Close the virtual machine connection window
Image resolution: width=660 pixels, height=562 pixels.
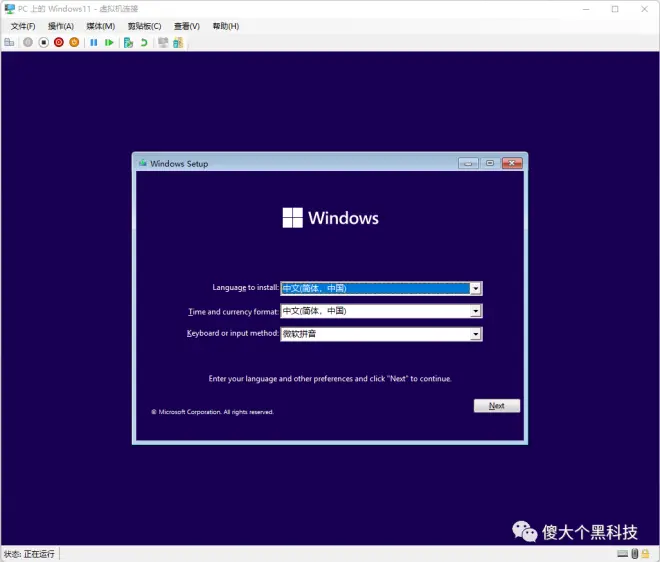pos(644,9)
